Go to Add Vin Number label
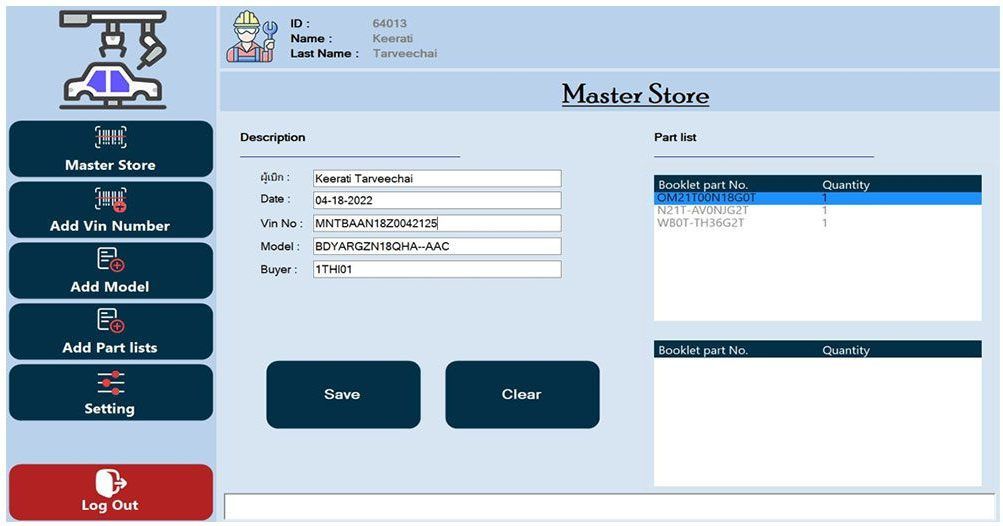The width and height of the screenshot is (1003, 526). point(110,226)
